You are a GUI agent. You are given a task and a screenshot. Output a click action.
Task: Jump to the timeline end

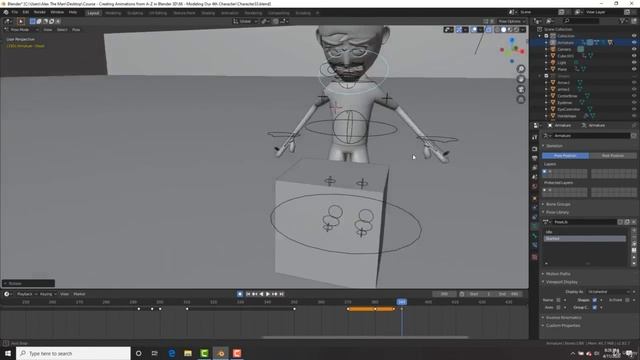(281, 294)
